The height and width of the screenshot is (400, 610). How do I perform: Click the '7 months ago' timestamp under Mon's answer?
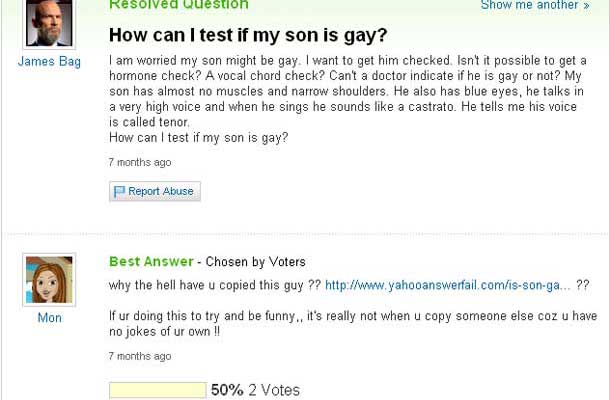[x=139, y=356]
